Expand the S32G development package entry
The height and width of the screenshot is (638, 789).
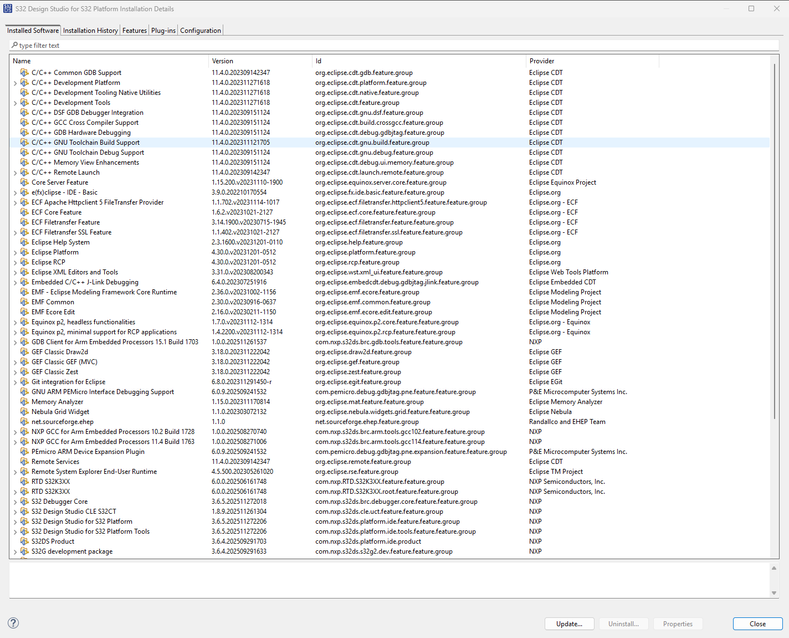click(x=15, y=552)
